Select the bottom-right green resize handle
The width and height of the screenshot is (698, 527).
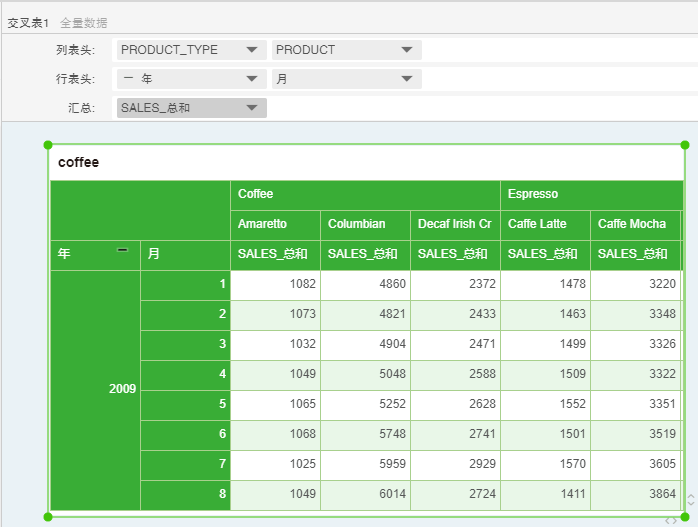point(686,517)
